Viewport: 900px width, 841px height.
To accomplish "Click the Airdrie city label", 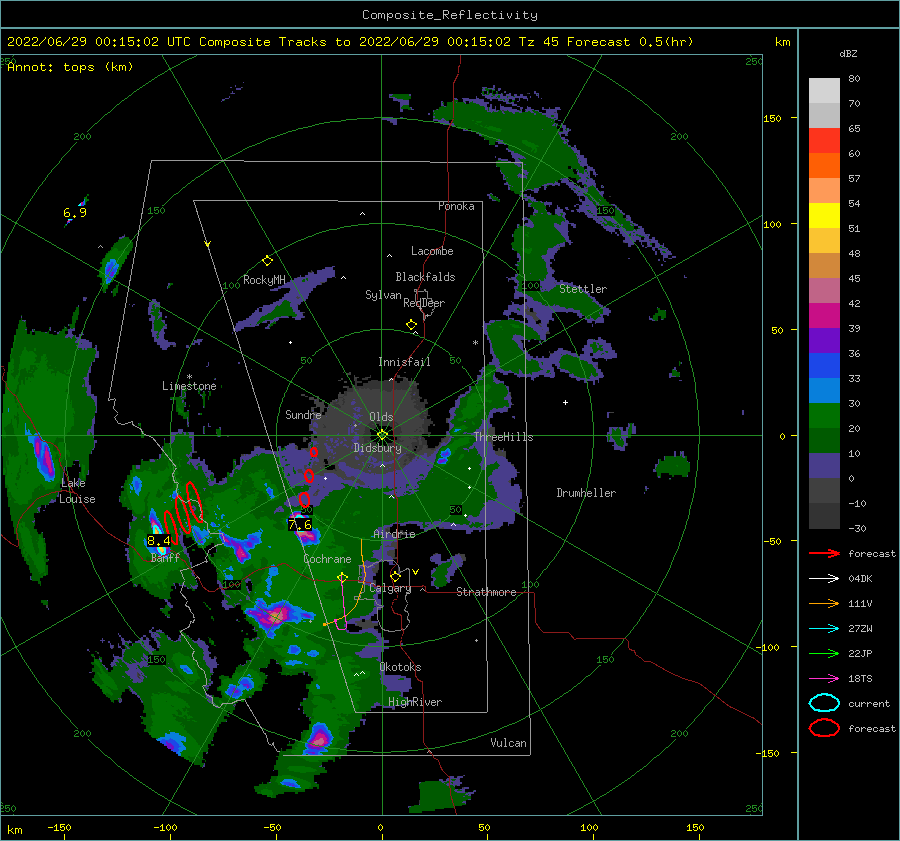I will (x=394, y=534).
